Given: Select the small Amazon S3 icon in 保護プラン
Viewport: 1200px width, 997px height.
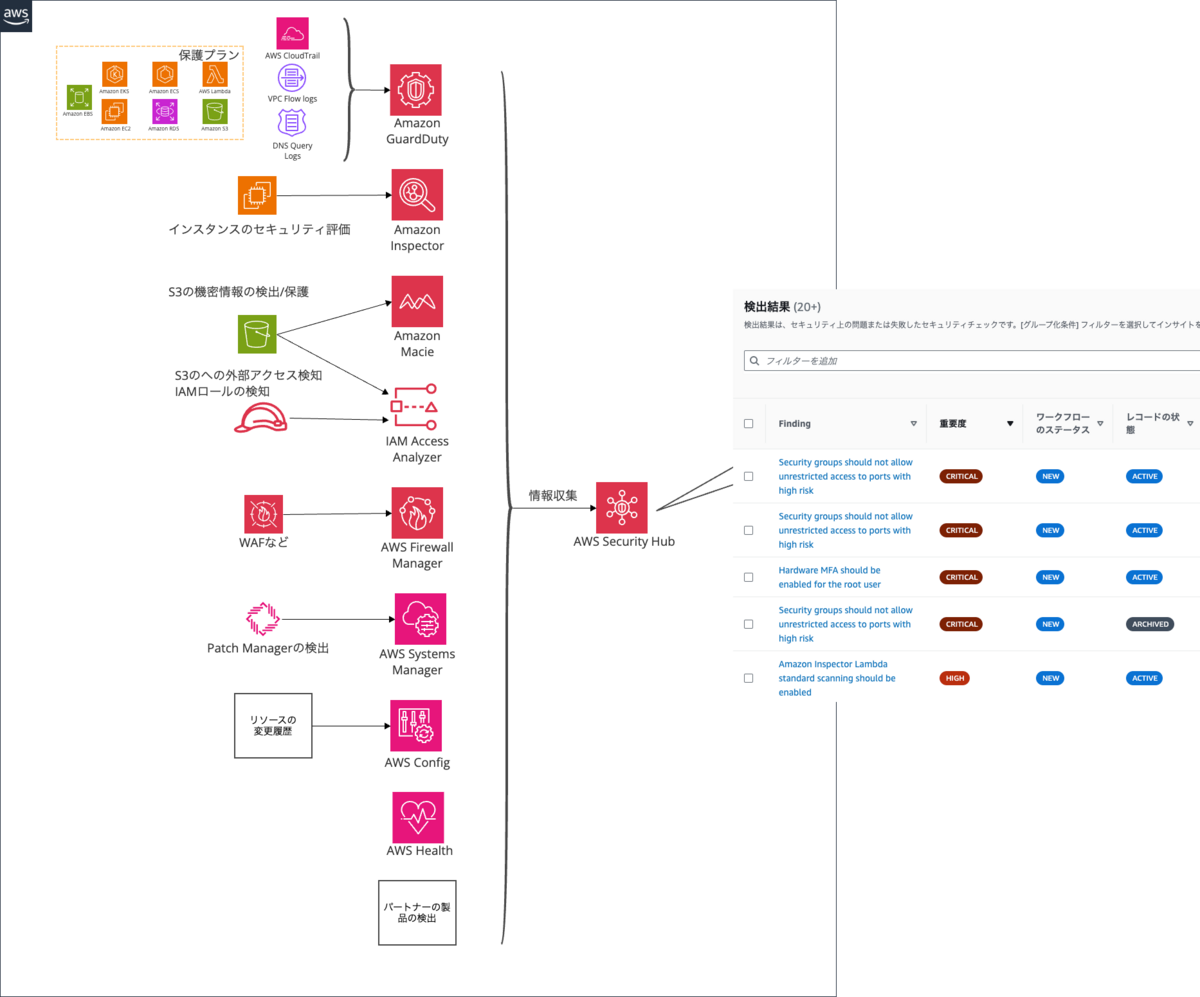Looking at the screenshot, I should tap(214, 111).
